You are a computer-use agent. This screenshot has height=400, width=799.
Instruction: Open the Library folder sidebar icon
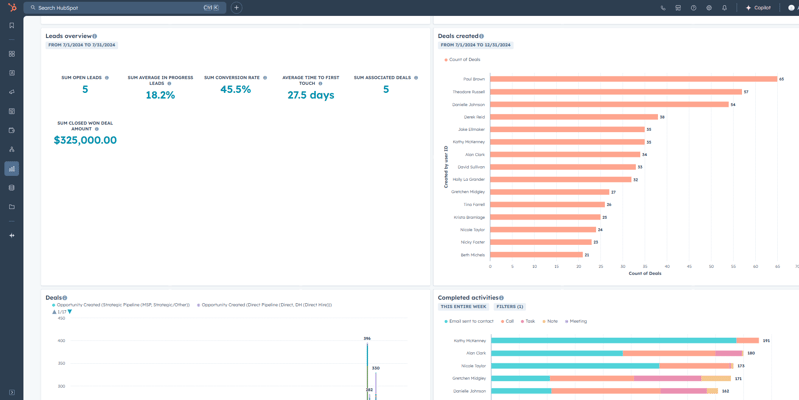pyautogui.click(x=12, y=207)
